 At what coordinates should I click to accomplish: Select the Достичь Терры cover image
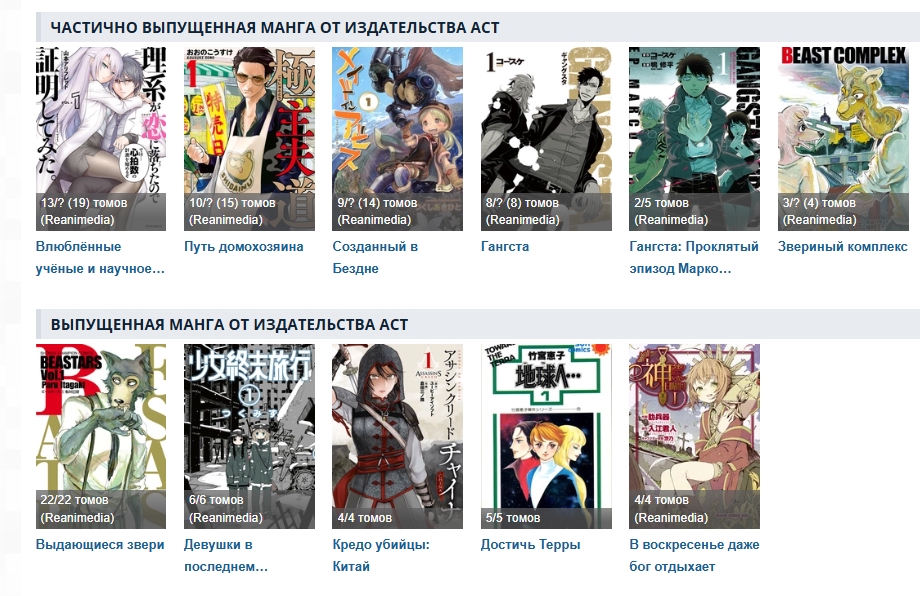pyautogui.click(x=546, y=436)
